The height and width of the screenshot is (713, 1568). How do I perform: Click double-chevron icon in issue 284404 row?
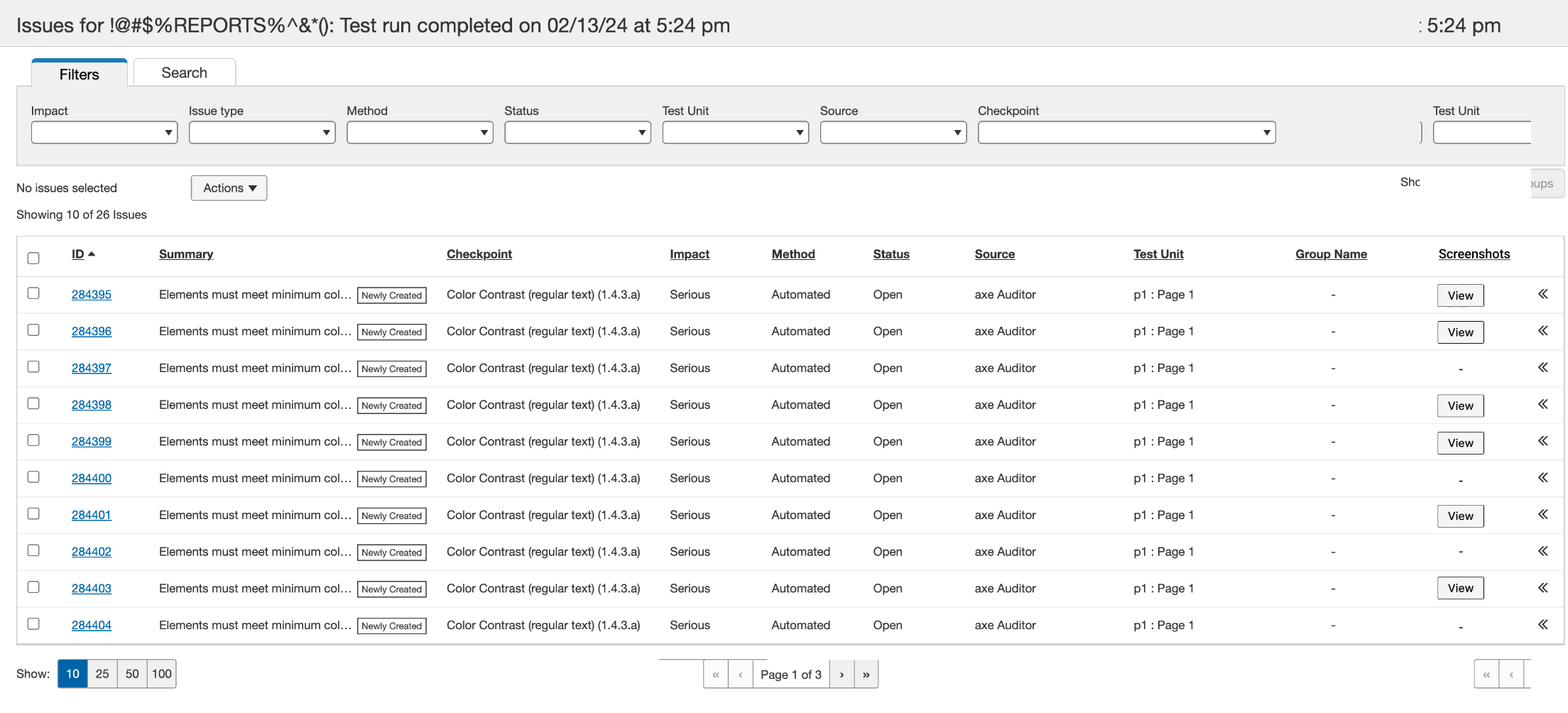click(x=1542, y=624)
